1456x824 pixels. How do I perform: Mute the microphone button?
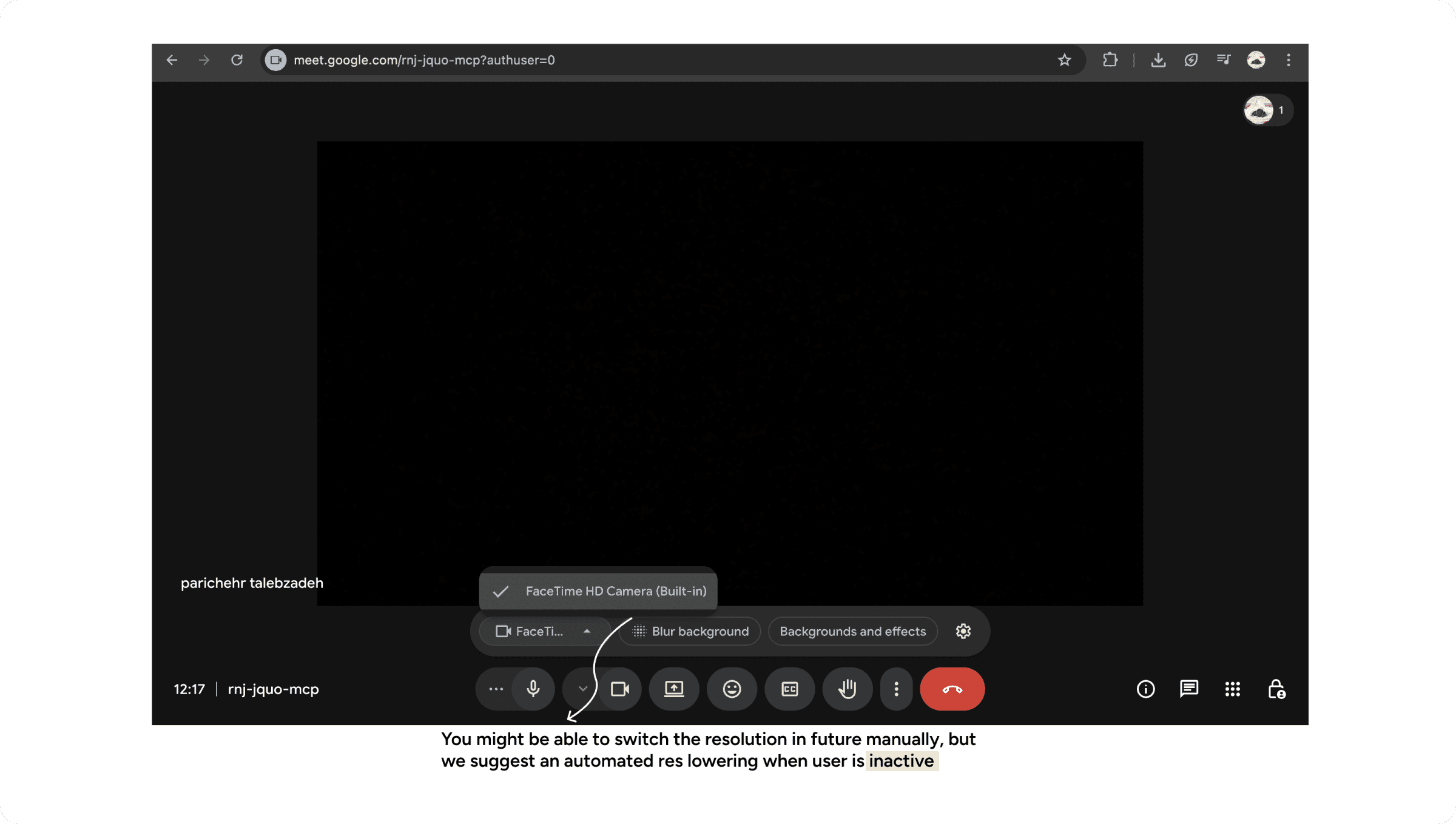533,689
